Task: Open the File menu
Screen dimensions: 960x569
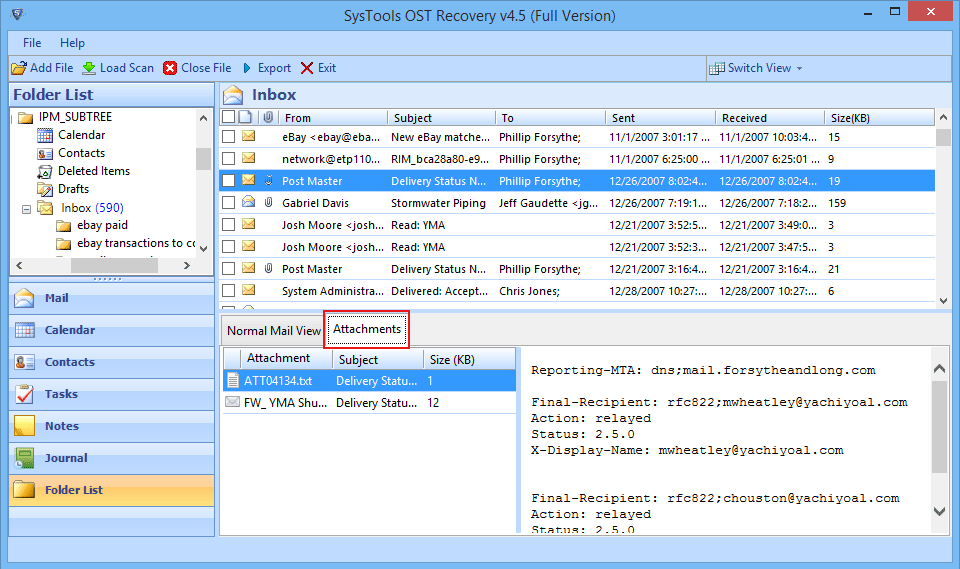Action: coord(32,43)
